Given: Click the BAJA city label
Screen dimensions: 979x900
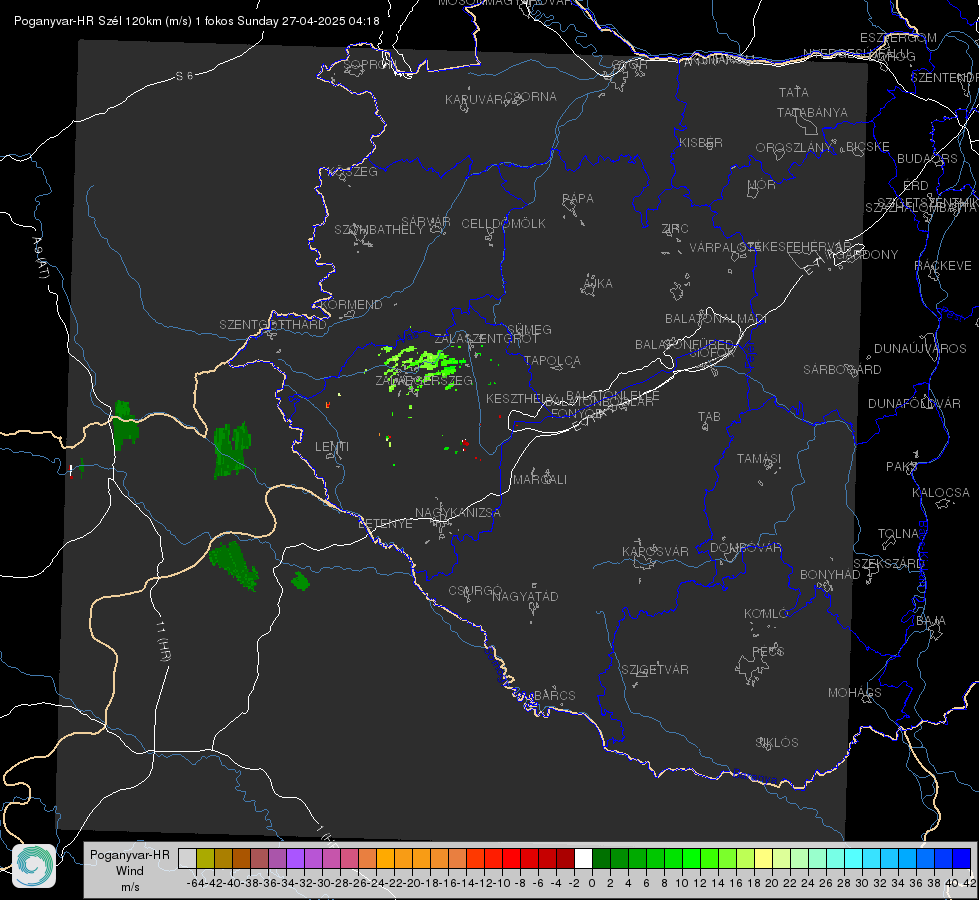Looking at the screenshot, I should [931, 620].
